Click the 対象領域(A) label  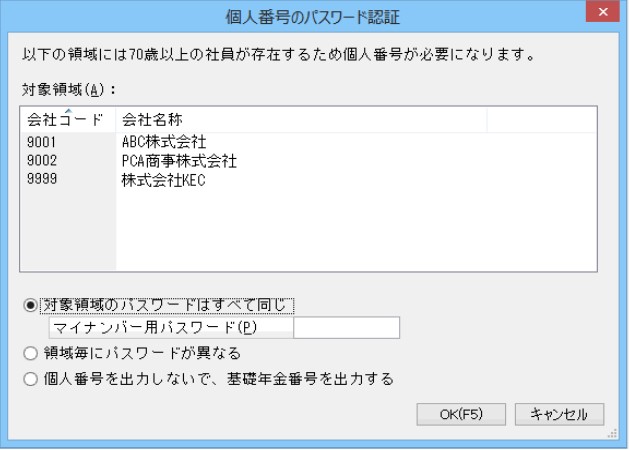(x=68, y=87)
